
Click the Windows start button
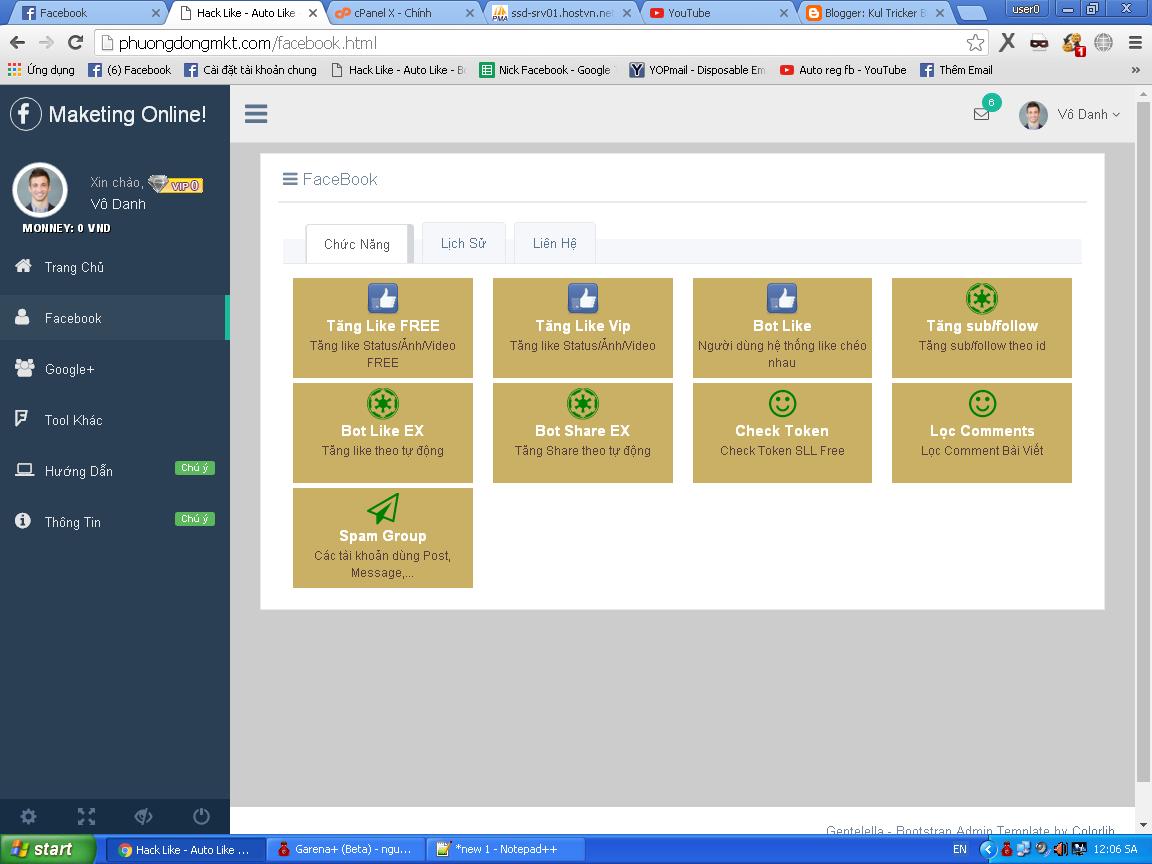click(x=48, y=849)
